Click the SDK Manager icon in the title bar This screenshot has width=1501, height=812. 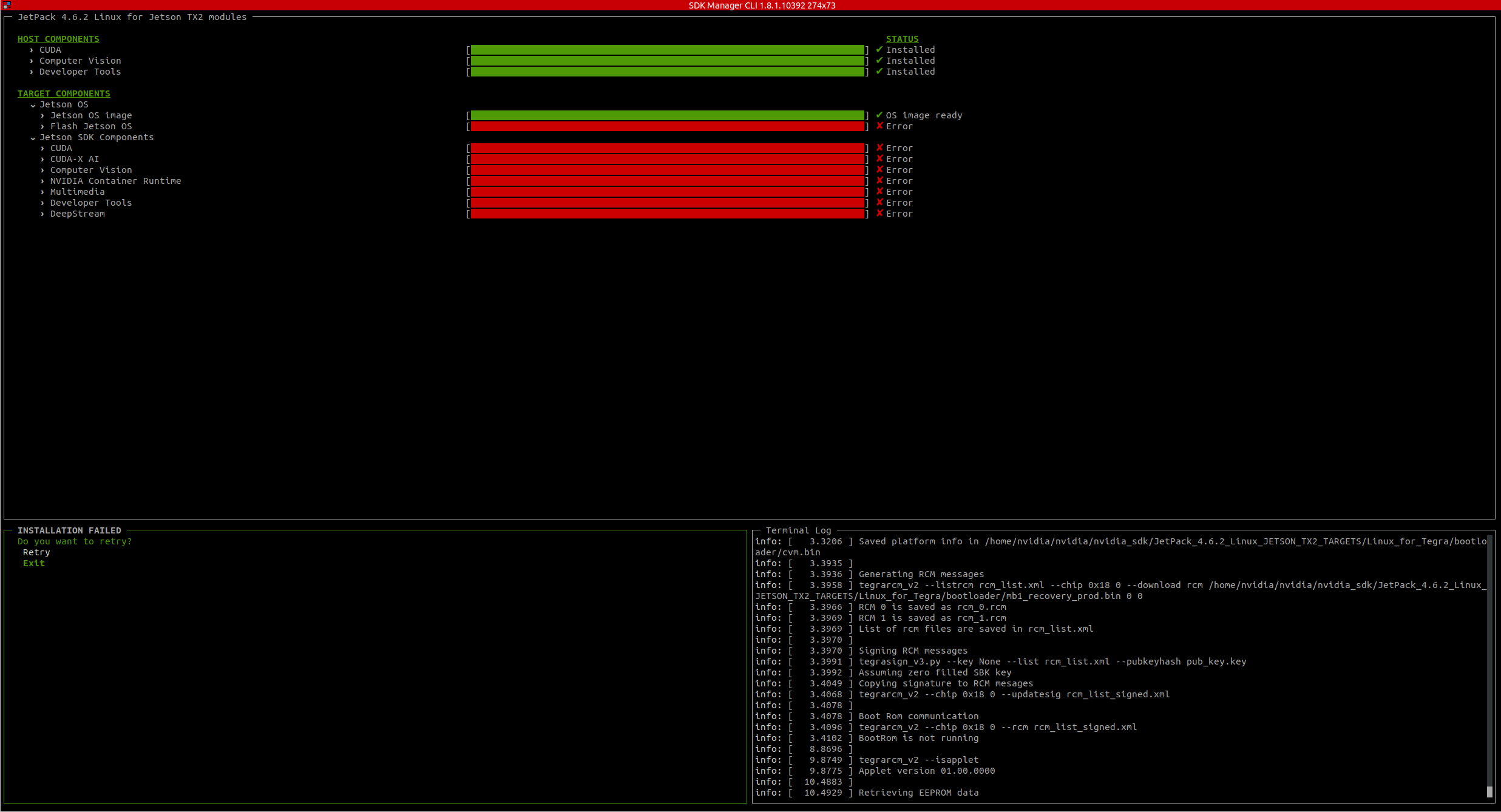[7, 5]
